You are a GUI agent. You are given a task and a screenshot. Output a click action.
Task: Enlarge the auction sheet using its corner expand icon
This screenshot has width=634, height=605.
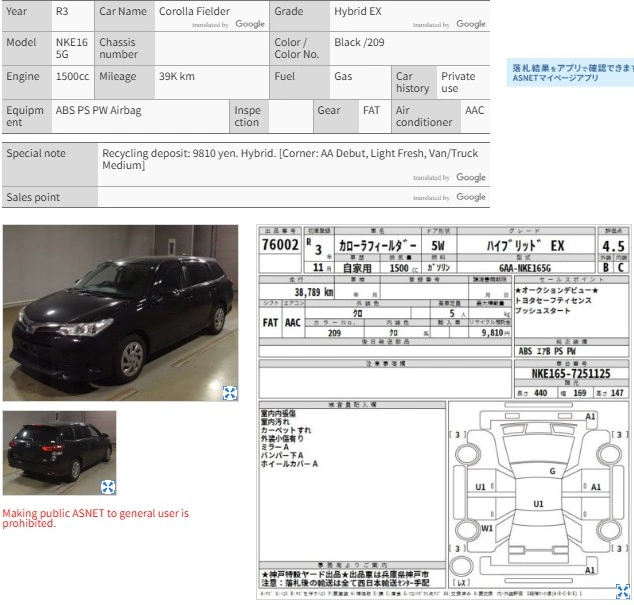click(x=623, y=591)
